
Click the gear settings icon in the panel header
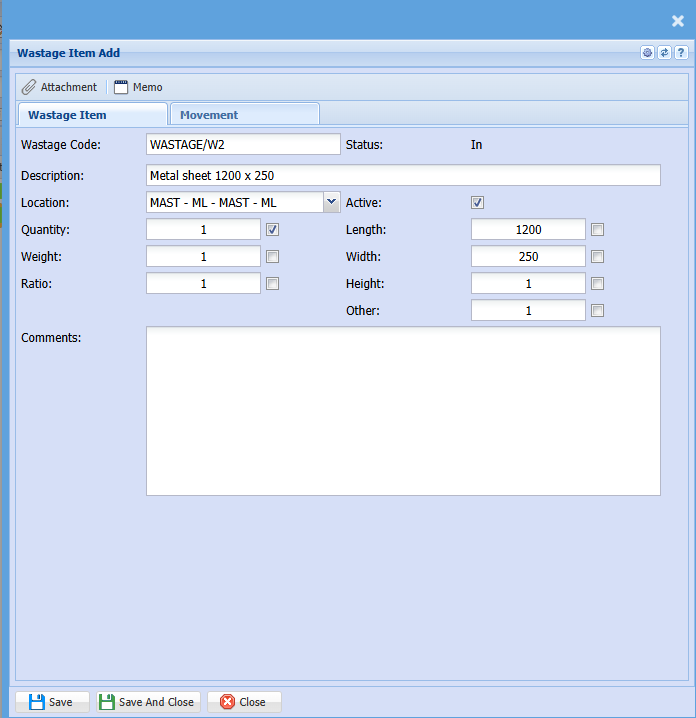[x=647, y=53]
